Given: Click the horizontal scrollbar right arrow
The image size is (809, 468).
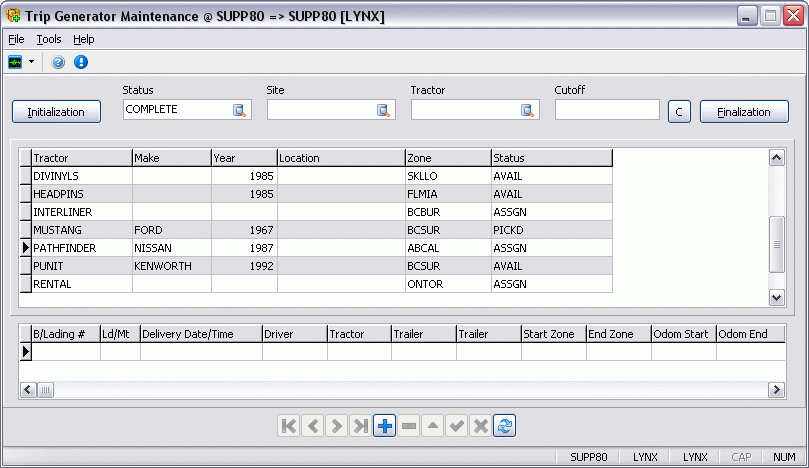Looking at the screenshot, I should point(776,390).
